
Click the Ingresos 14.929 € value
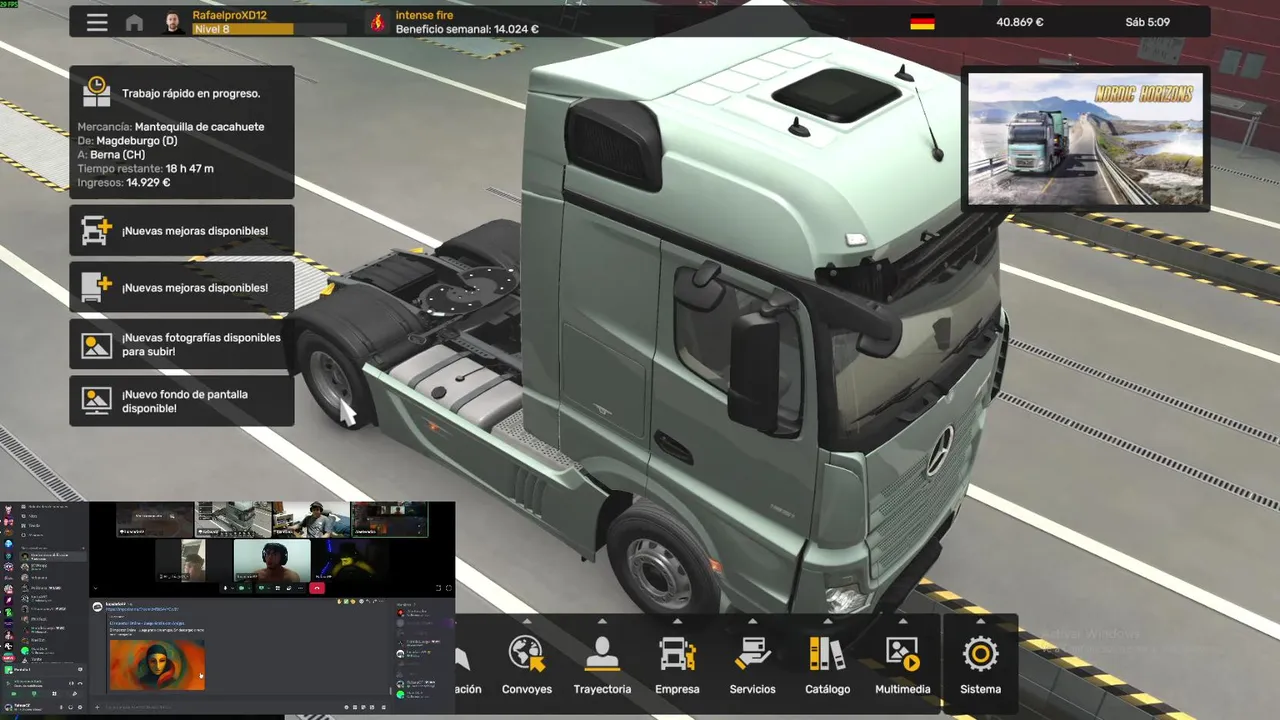click(x=148, y=183)
